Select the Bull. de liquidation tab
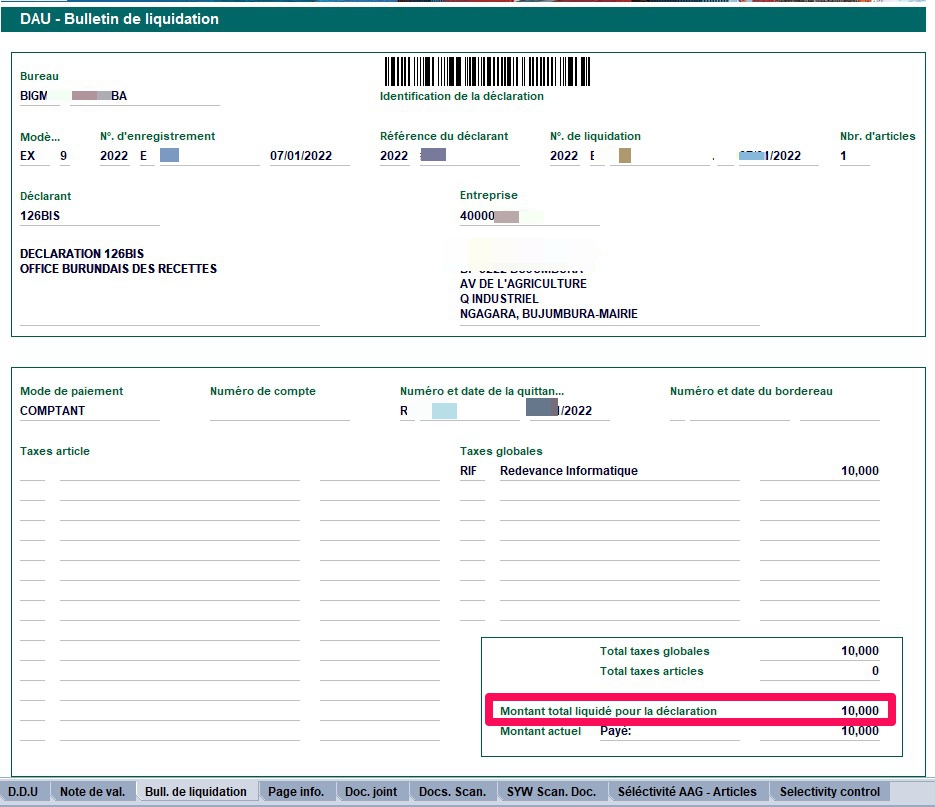Image resolution: width=935 pixels, height=807 pixels. pyautogui.click(x=195, y=791)
